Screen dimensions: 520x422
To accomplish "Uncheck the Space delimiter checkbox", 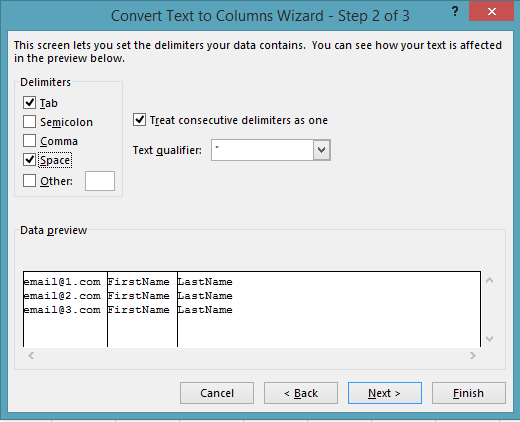I will click(x=29, y=160).
